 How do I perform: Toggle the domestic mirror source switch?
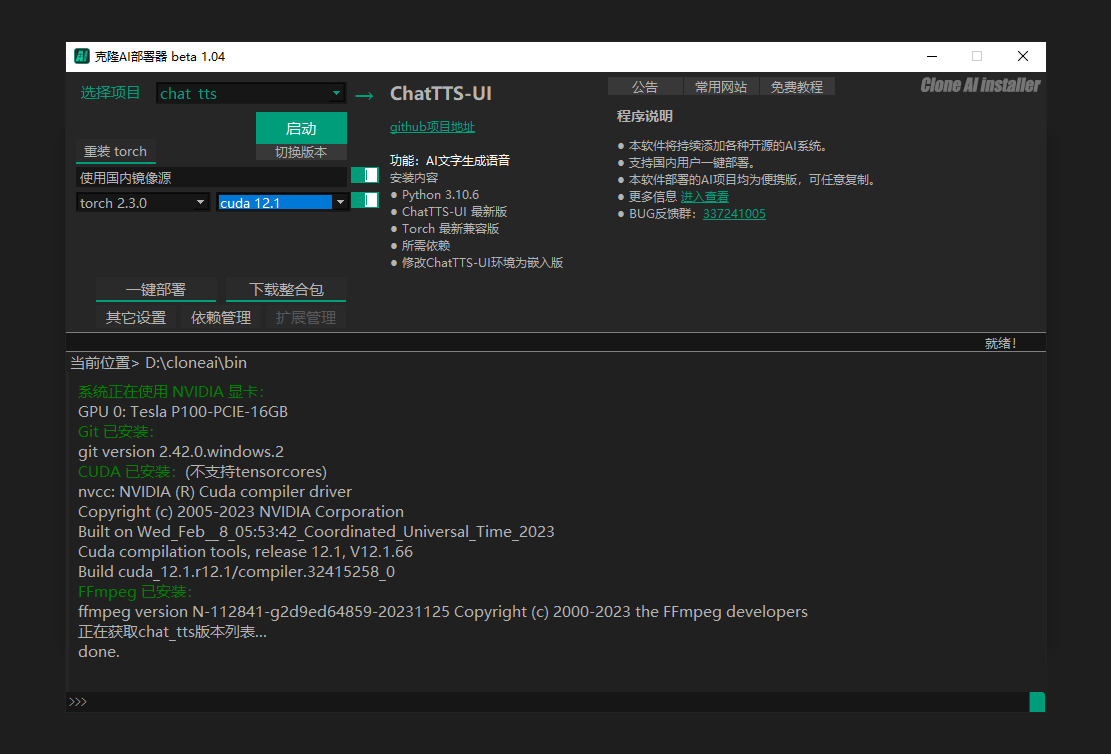[365, 175]
